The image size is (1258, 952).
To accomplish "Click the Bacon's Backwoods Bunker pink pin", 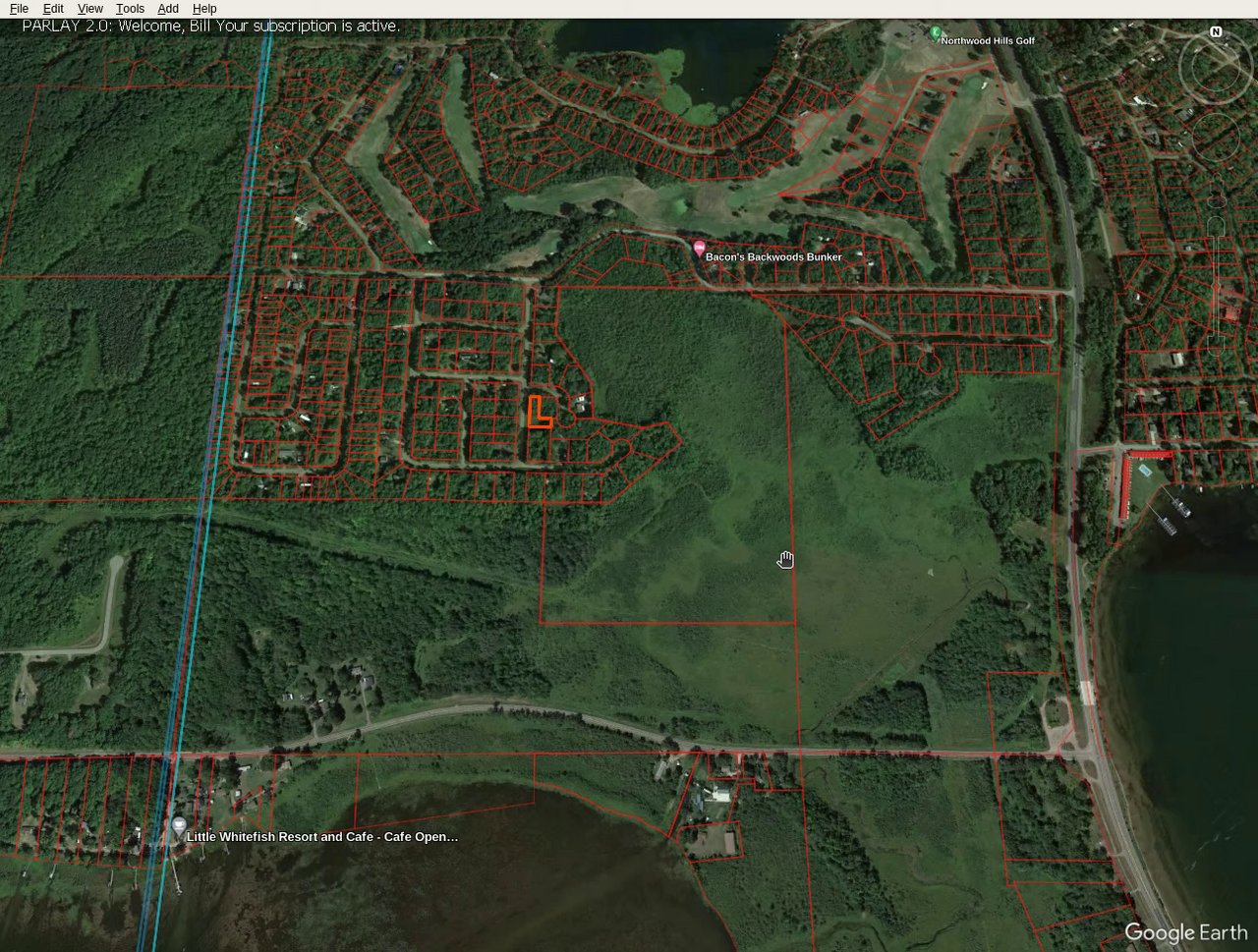I will click(699, 249).
